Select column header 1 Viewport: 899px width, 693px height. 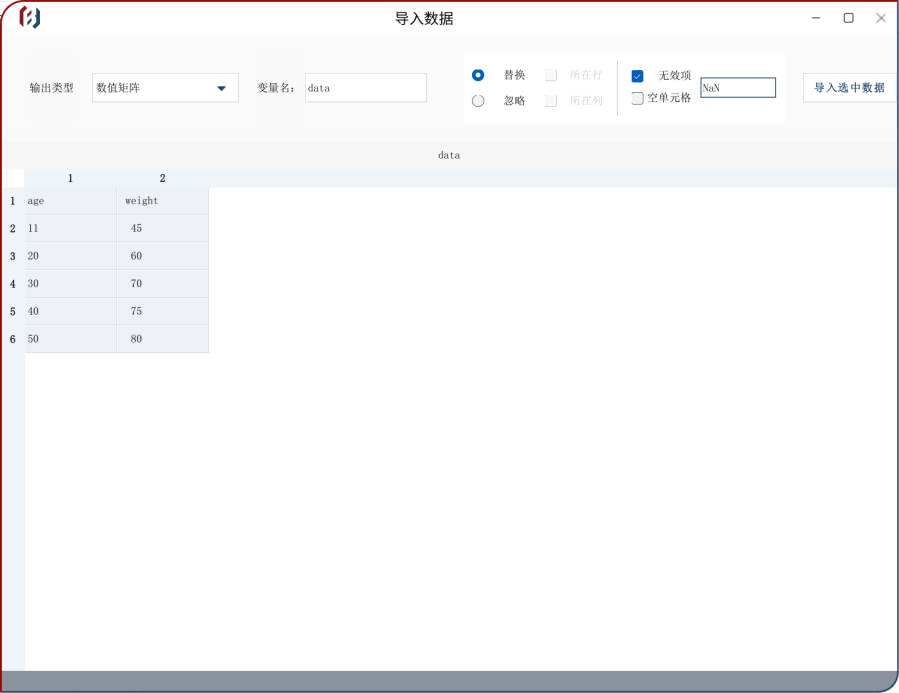point(71,178)
